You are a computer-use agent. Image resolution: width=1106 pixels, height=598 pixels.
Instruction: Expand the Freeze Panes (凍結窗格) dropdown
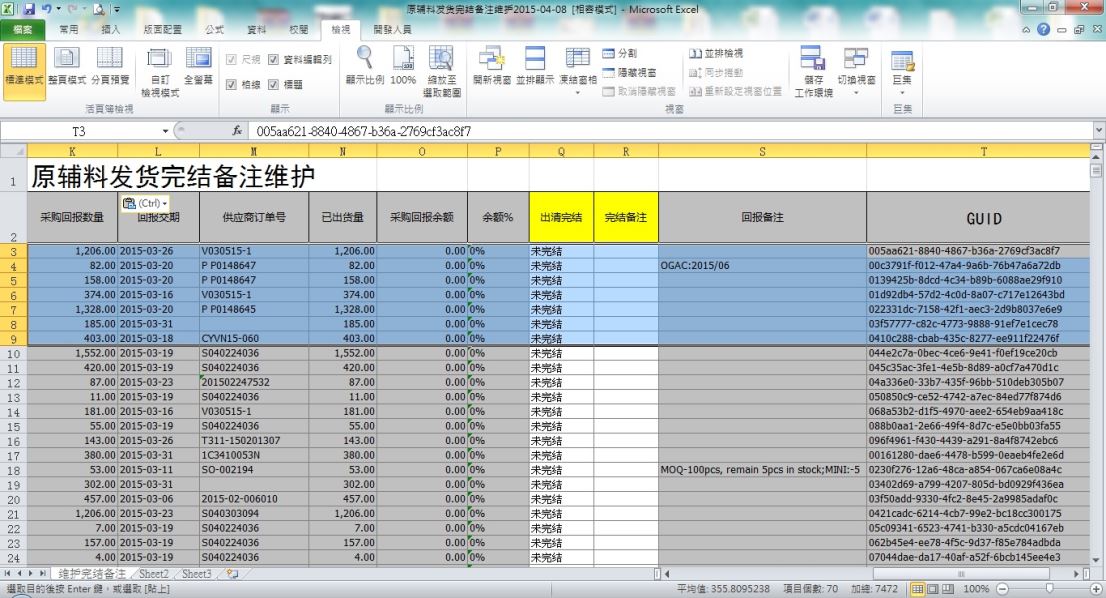[x=578, y=68]
